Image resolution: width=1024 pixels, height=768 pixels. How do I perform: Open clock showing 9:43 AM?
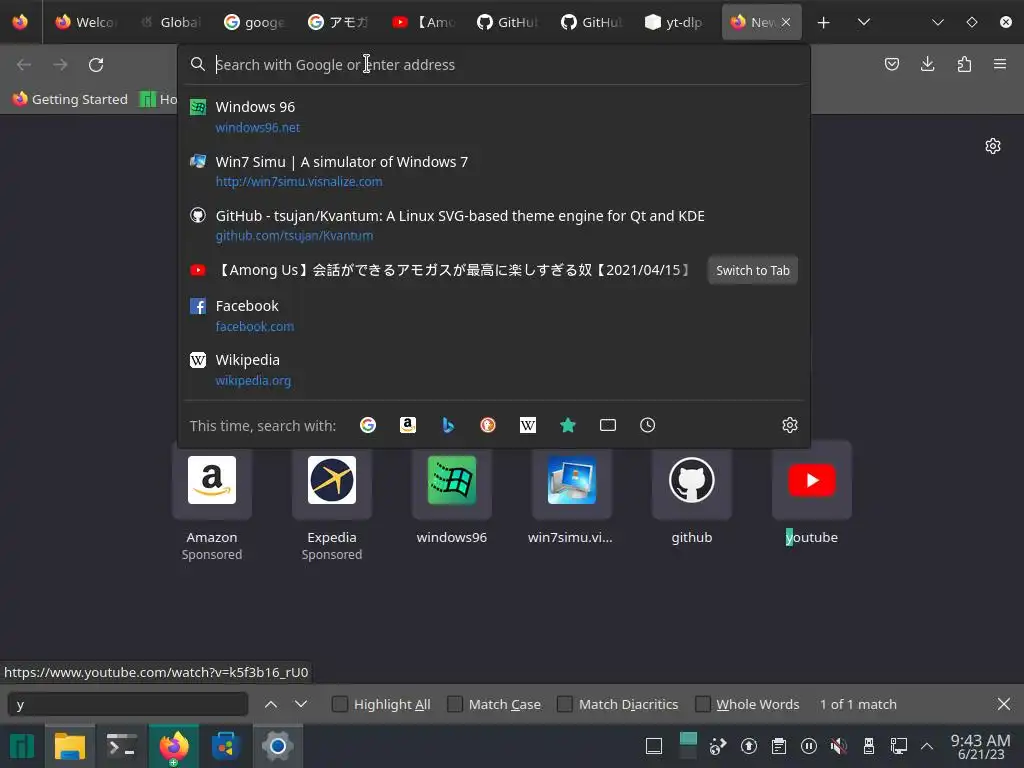(980, 746)
